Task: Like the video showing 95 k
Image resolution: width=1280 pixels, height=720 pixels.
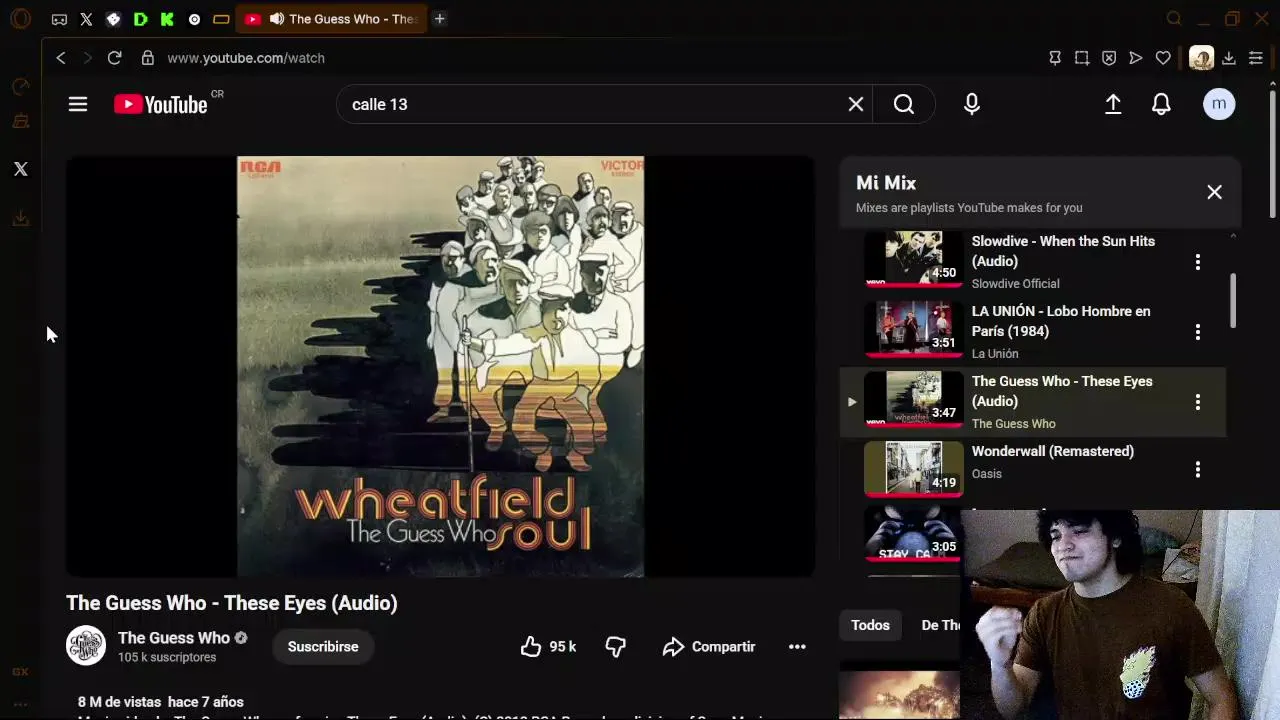Action: tap(548, 647)
